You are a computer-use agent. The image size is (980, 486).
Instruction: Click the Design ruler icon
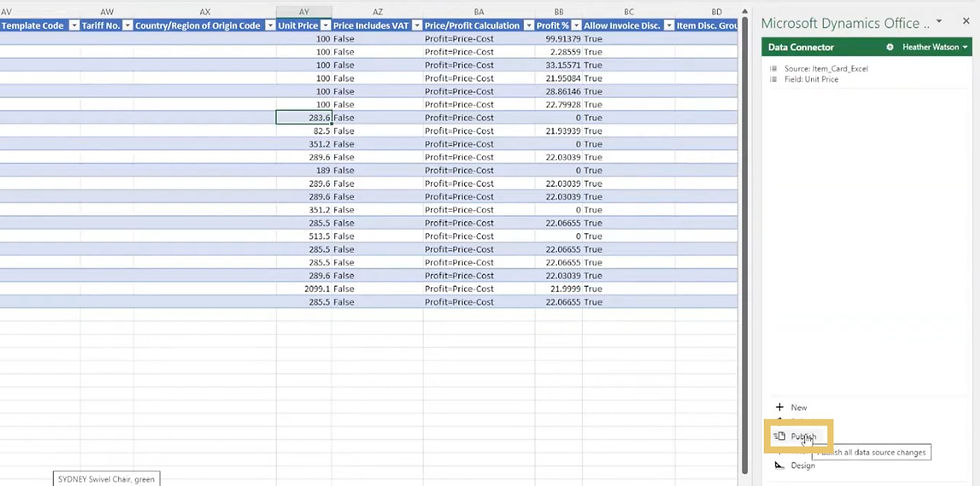[779, 465]
